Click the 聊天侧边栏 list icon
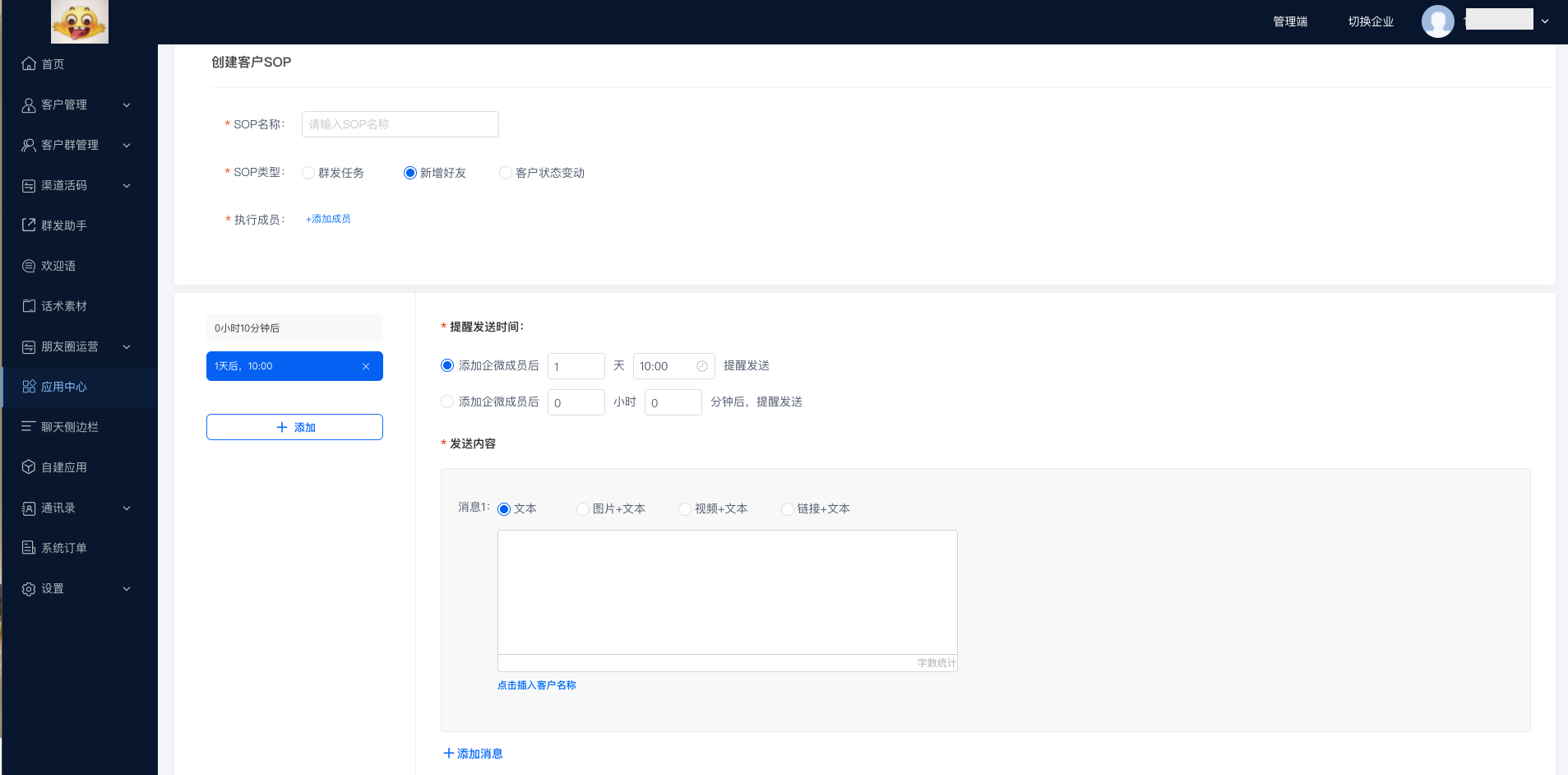This screenshot has height=775, width=1568. point(29,427)
